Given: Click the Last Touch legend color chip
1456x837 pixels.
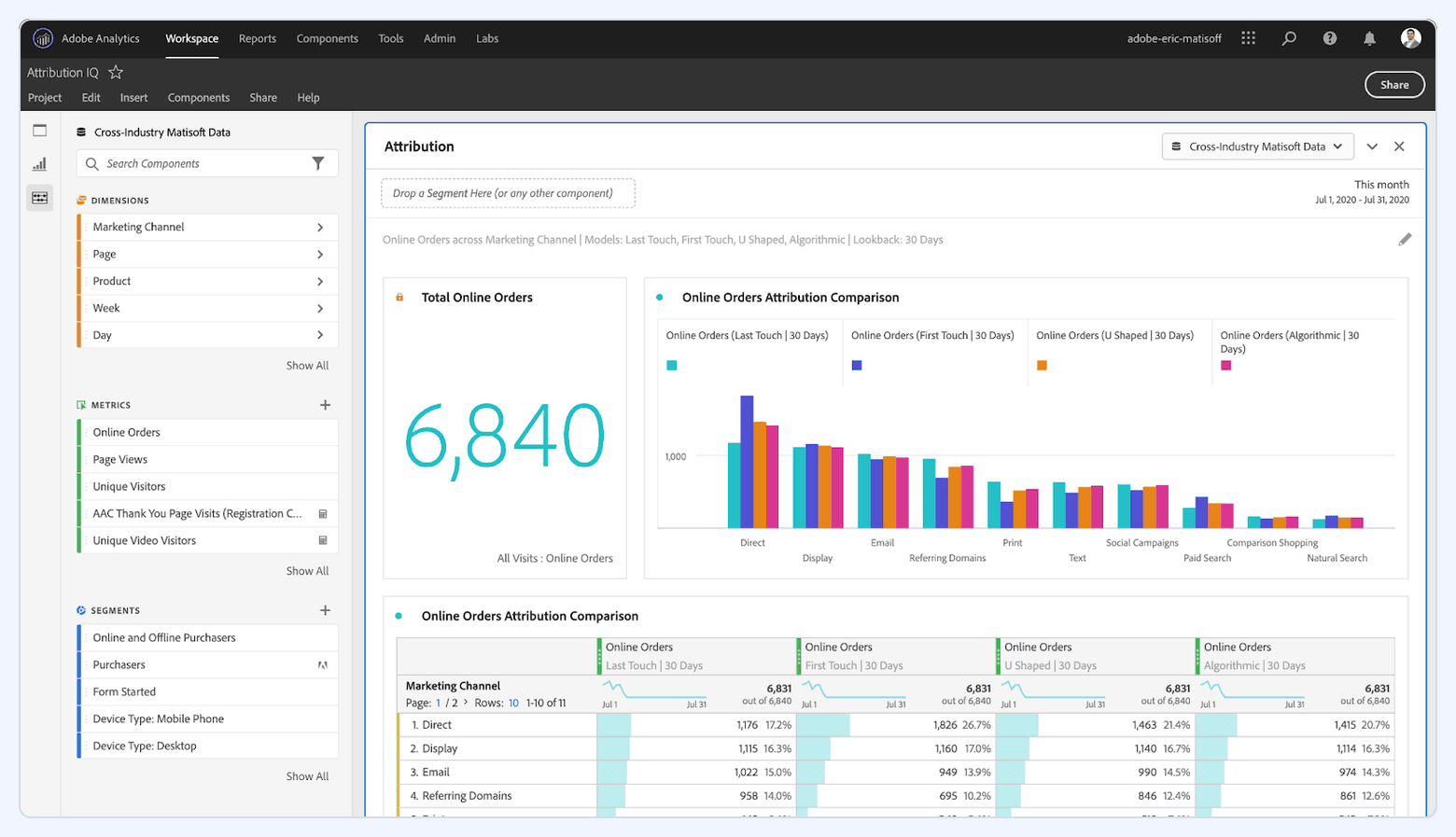Looking at the screenshot, I should click(672, 366).
